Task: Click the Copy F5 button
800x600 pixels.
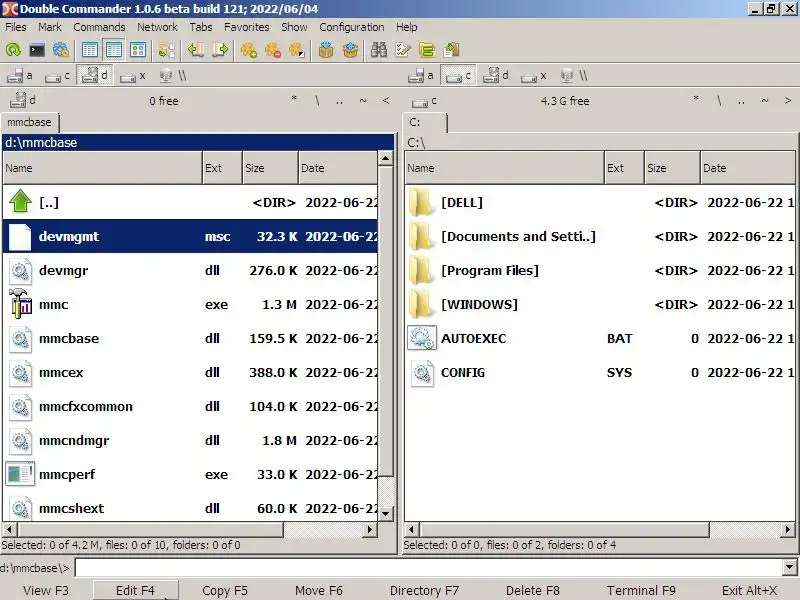Action: tap(224, 590)
